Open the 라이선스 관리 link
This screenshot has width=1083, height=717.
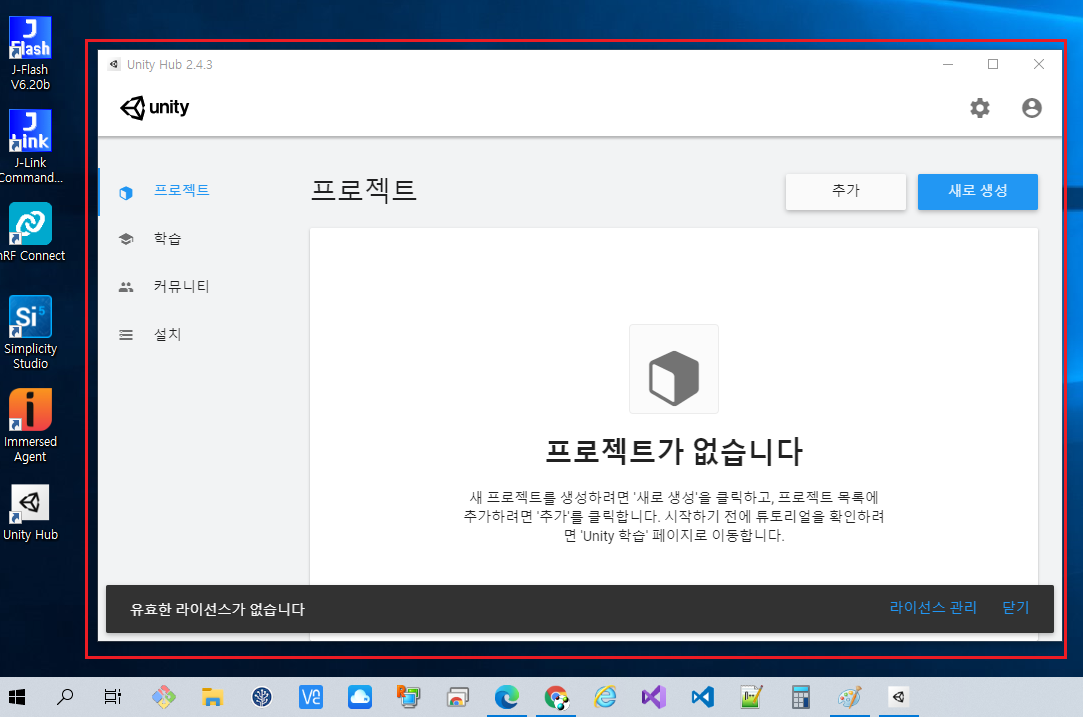click(x=933, y=608)
